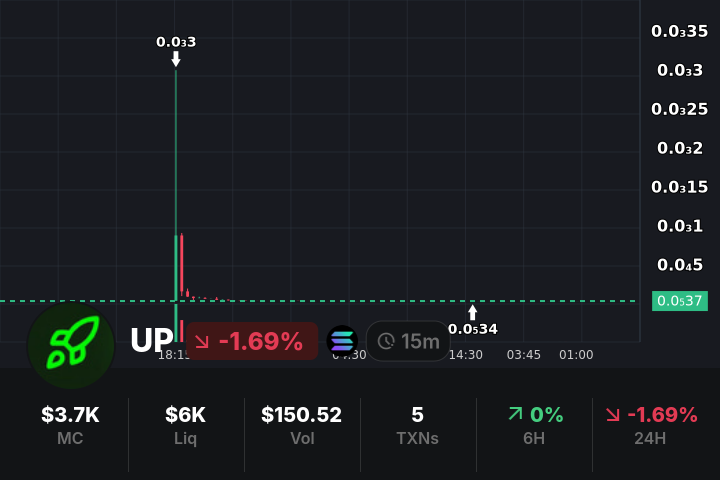This screenshot has height=480, width=720.
Task: Click the tall green candlestick on chart
Action: coord(176,180)
